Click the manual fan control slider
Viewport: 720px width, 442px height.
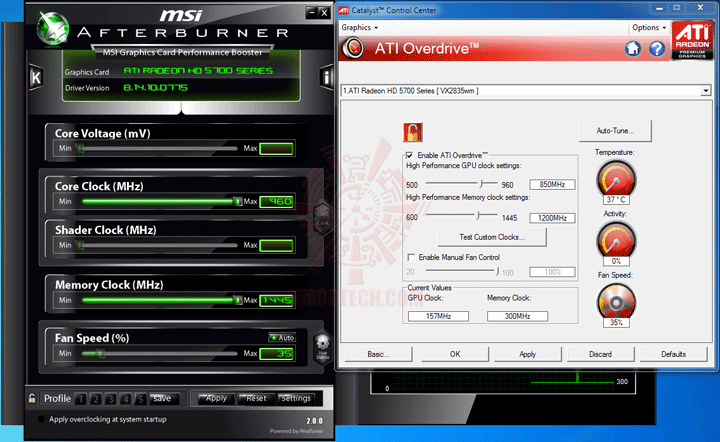(462, 271)
